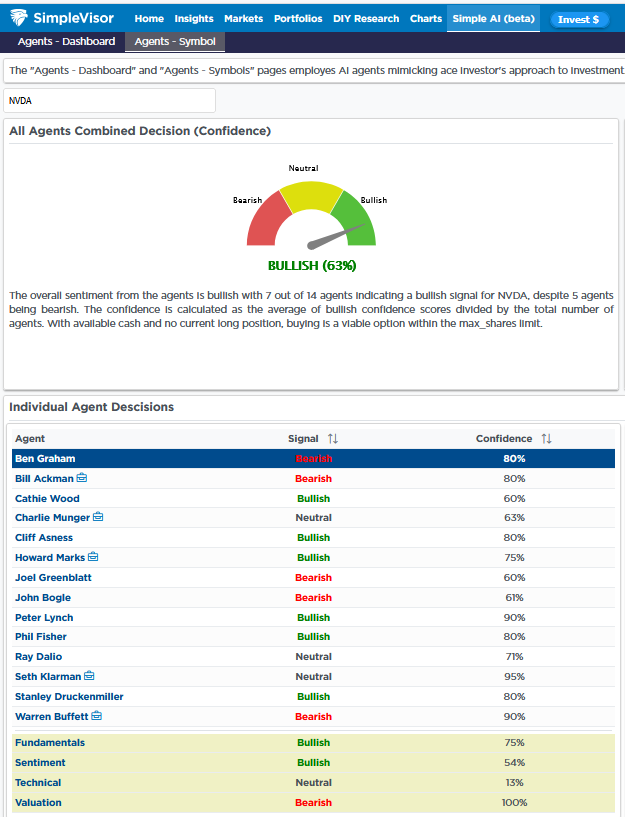Click briefcase icon next to Charlie Munger
This screenshot has height=817, width=625.
click(98, 518)
